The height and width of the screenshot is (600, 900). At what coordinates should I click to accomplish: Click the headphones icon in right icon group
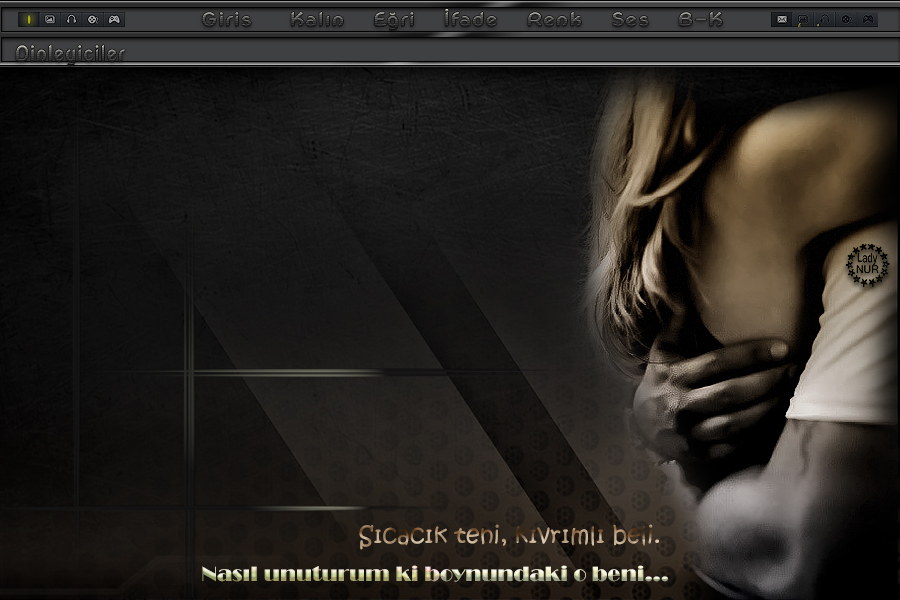pos(824,19)
